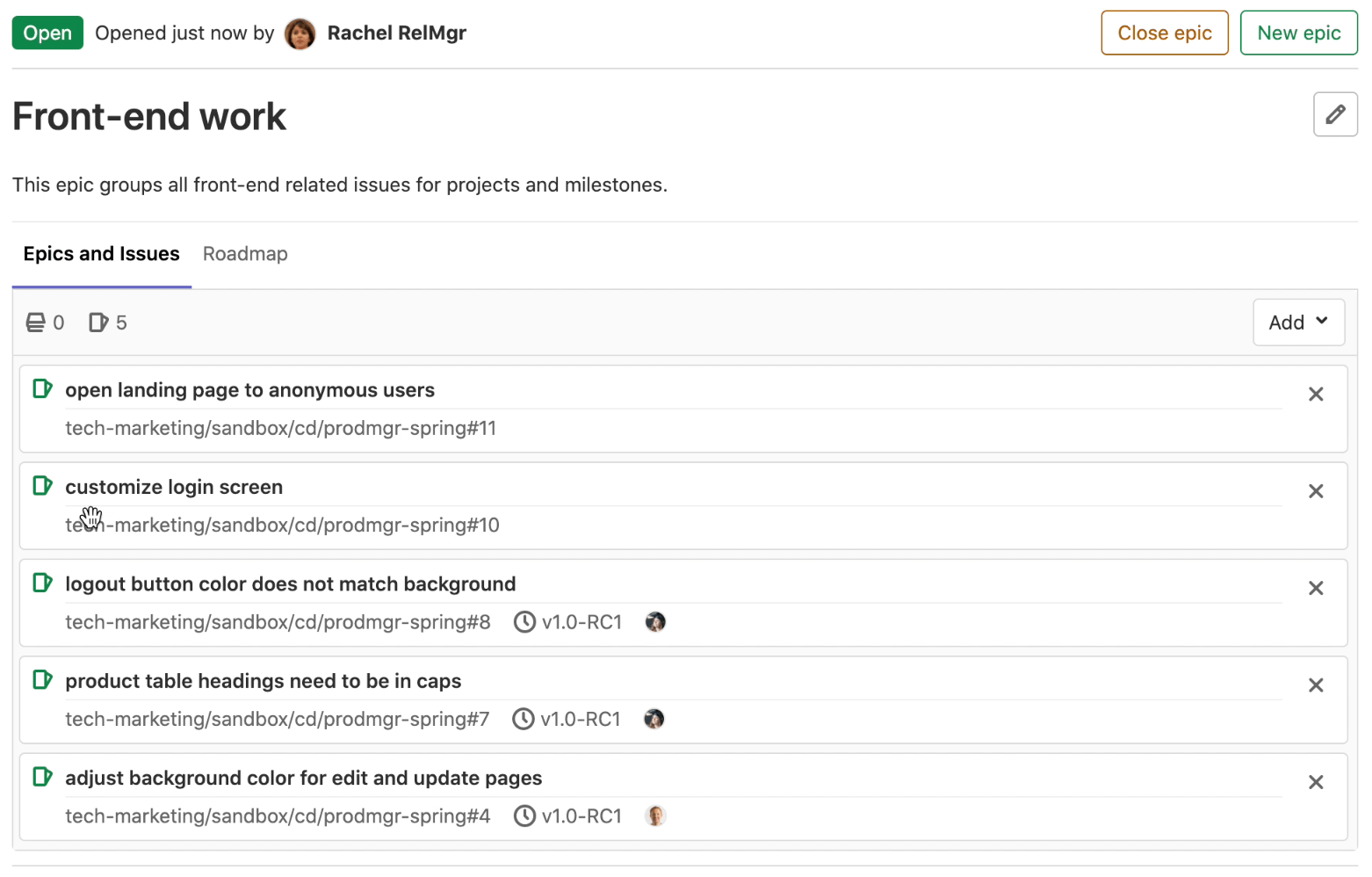Viewport: 1372px width, 877px height.
Task: Click Rachel RelMgr's profile avatar
Action: tap(300, 33)
